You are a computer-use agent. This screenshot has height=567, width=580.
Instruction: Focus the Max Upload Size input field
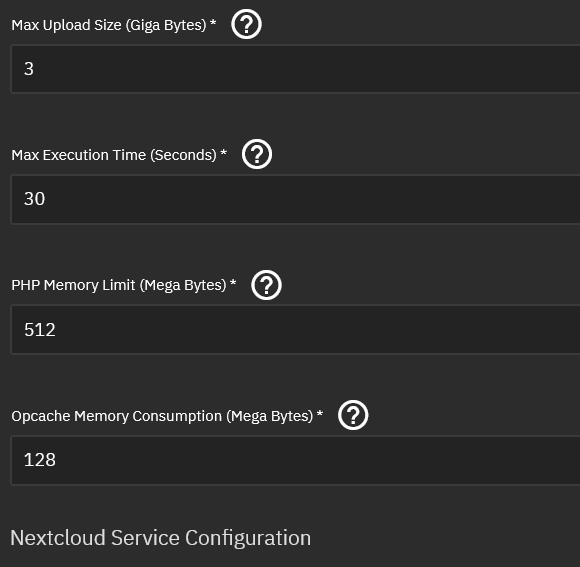click(x=295, y=69)
